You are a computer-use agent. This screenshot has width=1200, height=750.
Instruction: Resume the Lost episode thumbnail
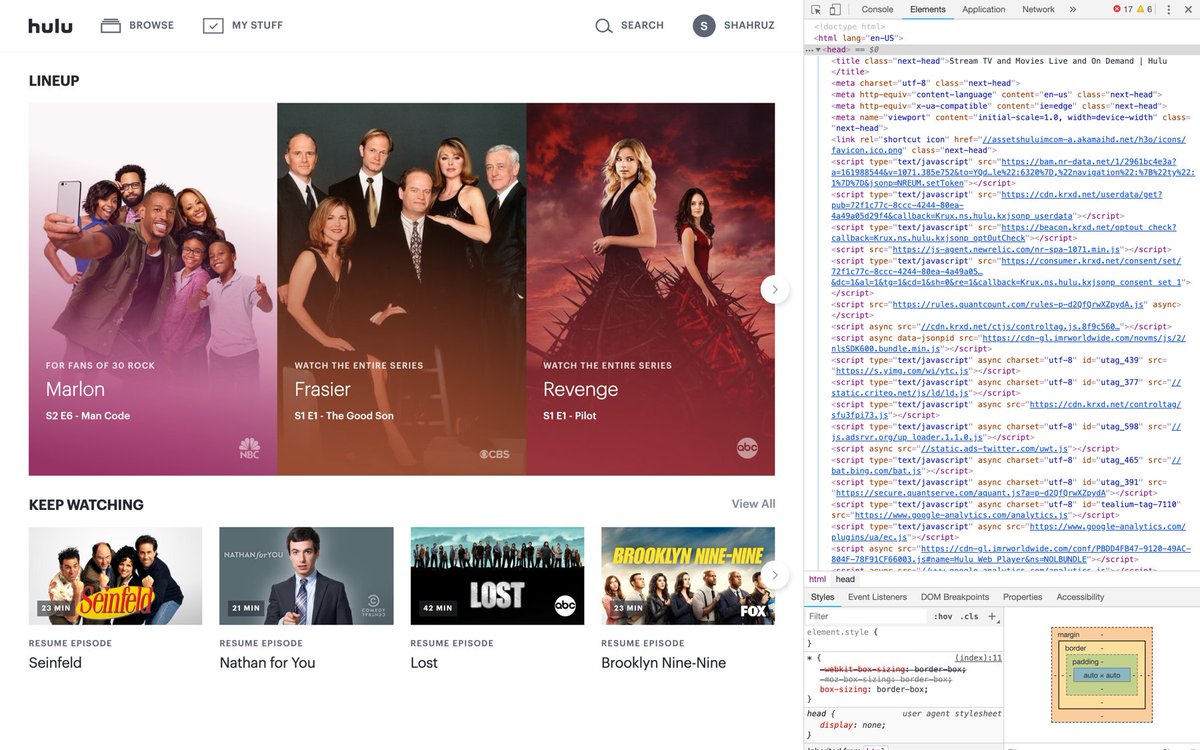coord(497,576)
